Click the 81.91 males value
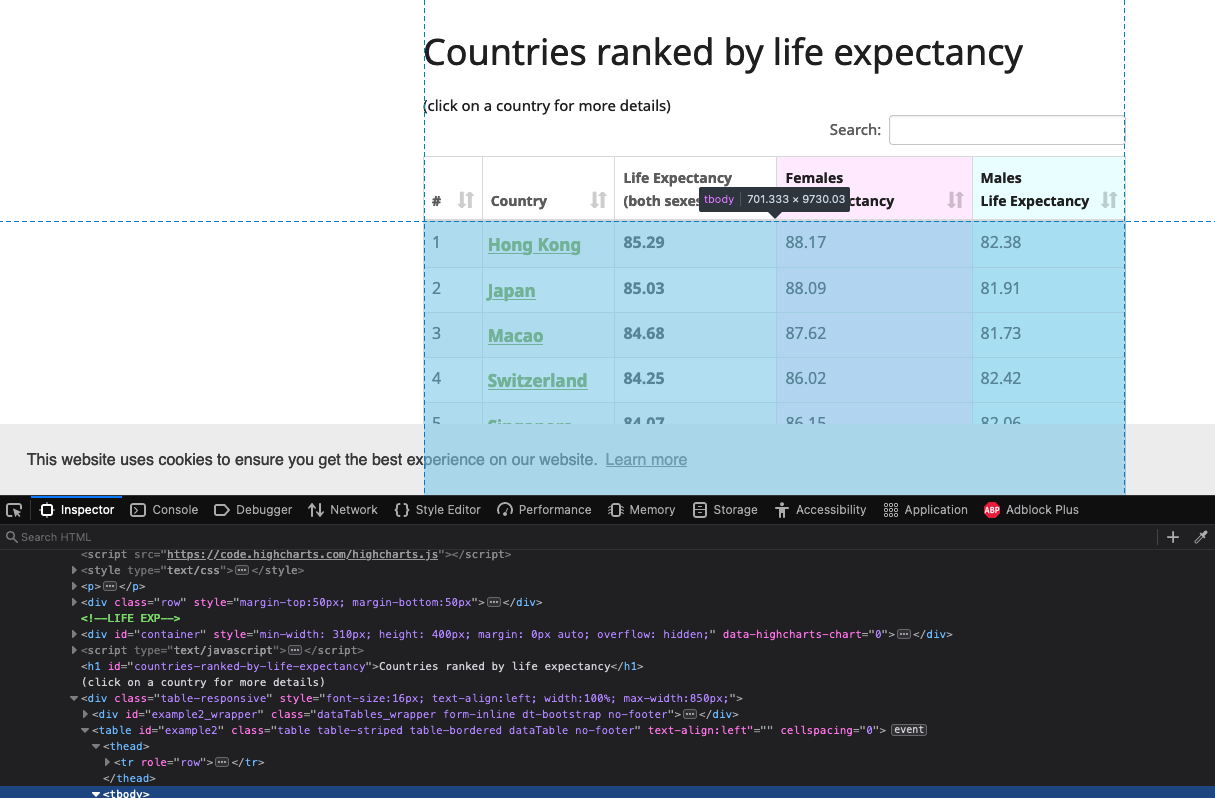The height and width of the screenshot is (798, 1215). [1001, 288]
